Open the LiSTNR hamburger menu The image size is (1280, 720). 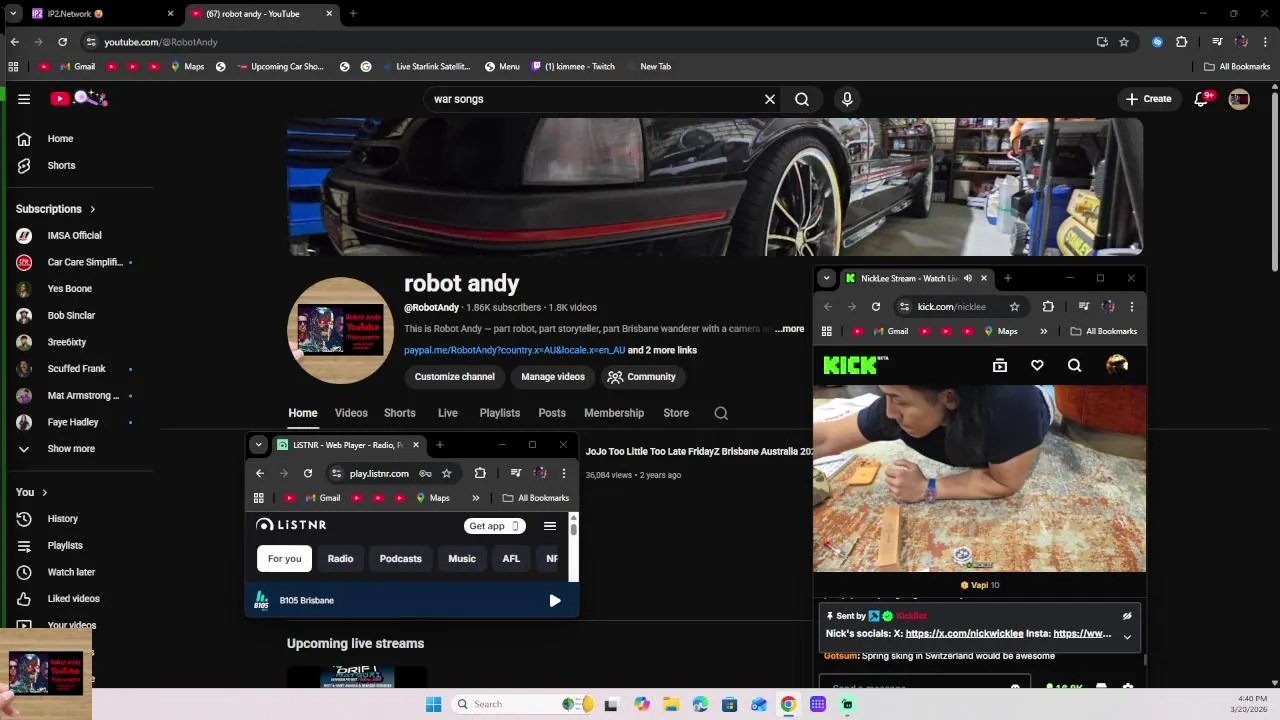tap(550, 526)
